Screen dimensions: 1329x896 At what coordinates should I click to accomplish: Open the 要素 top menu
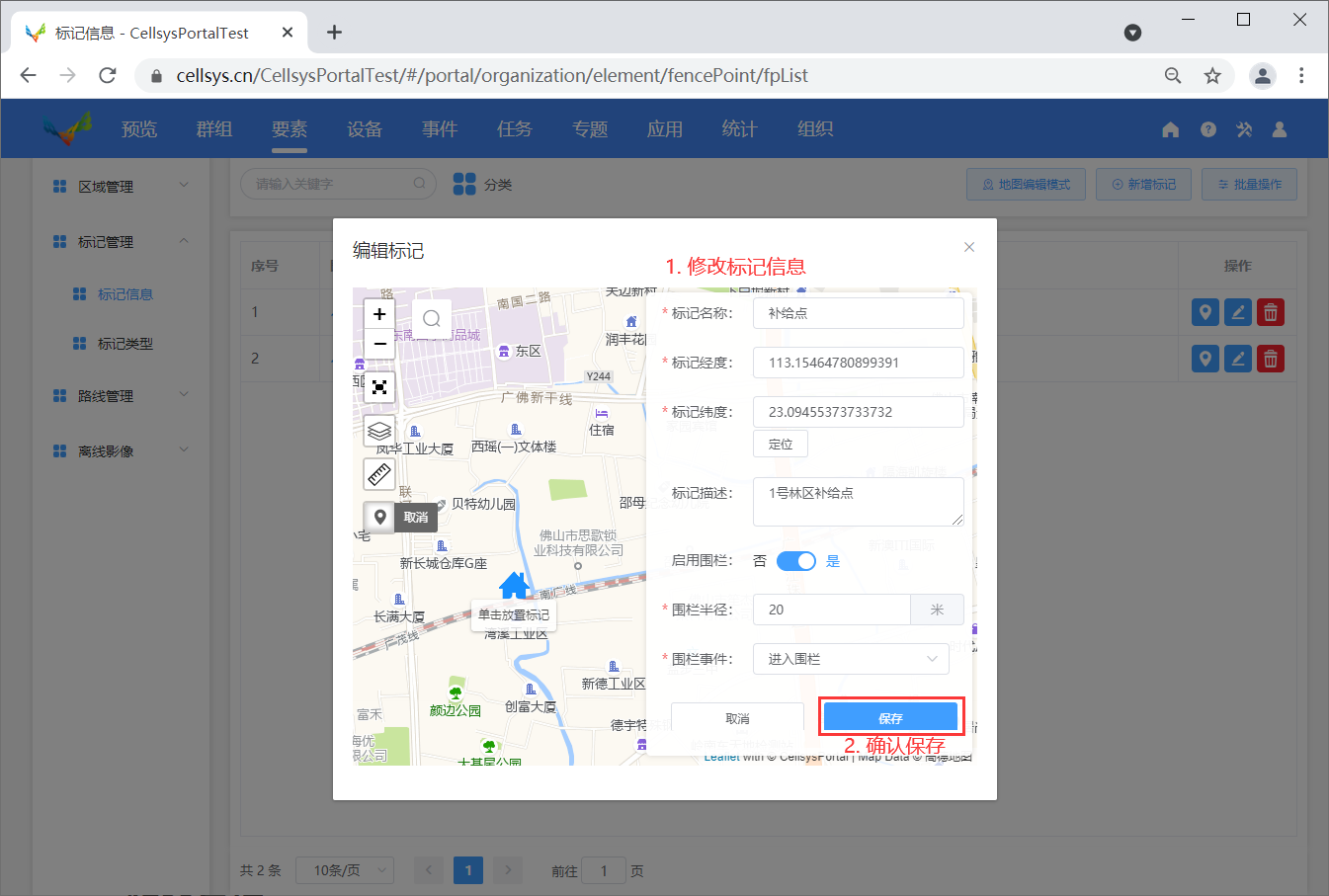pyautogui.click(x=290, y=129)
